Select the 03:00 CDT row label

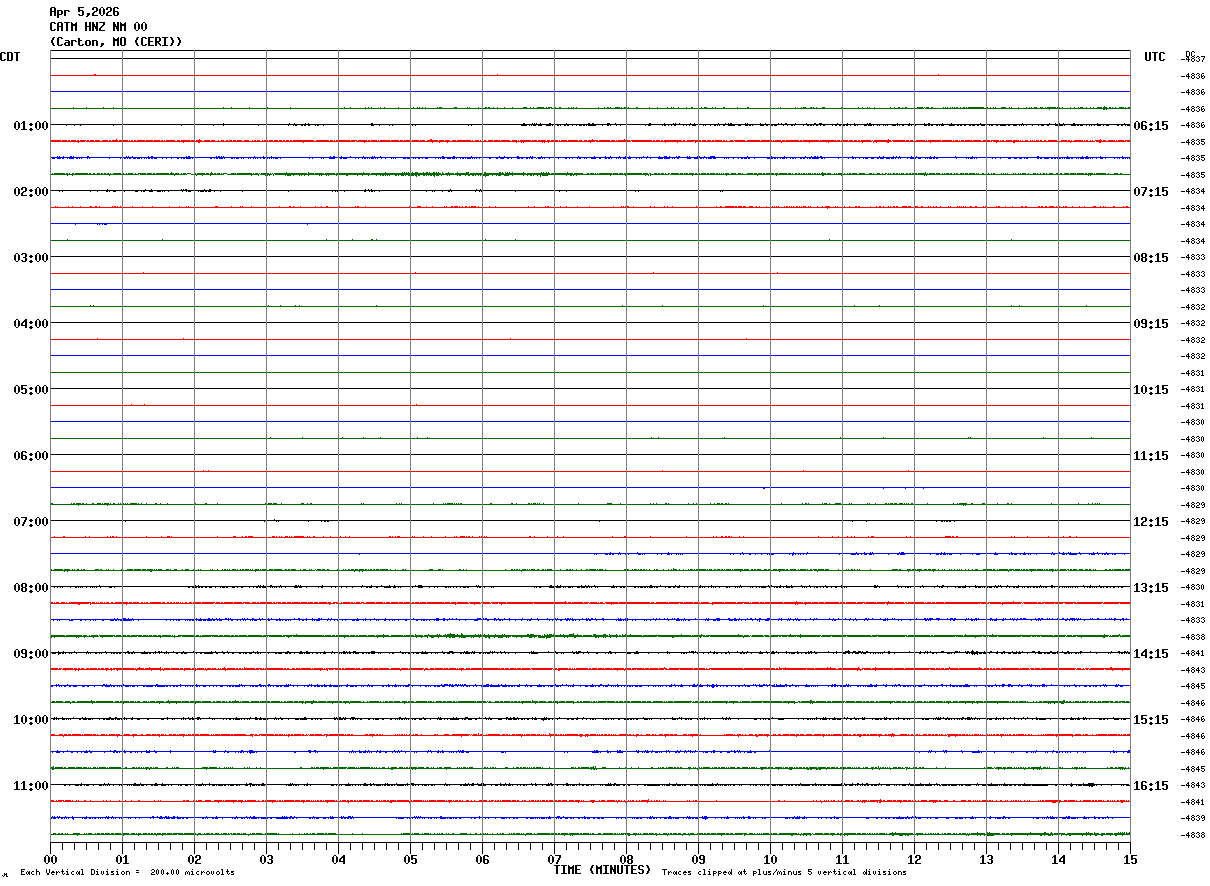[x=30, y=258]
